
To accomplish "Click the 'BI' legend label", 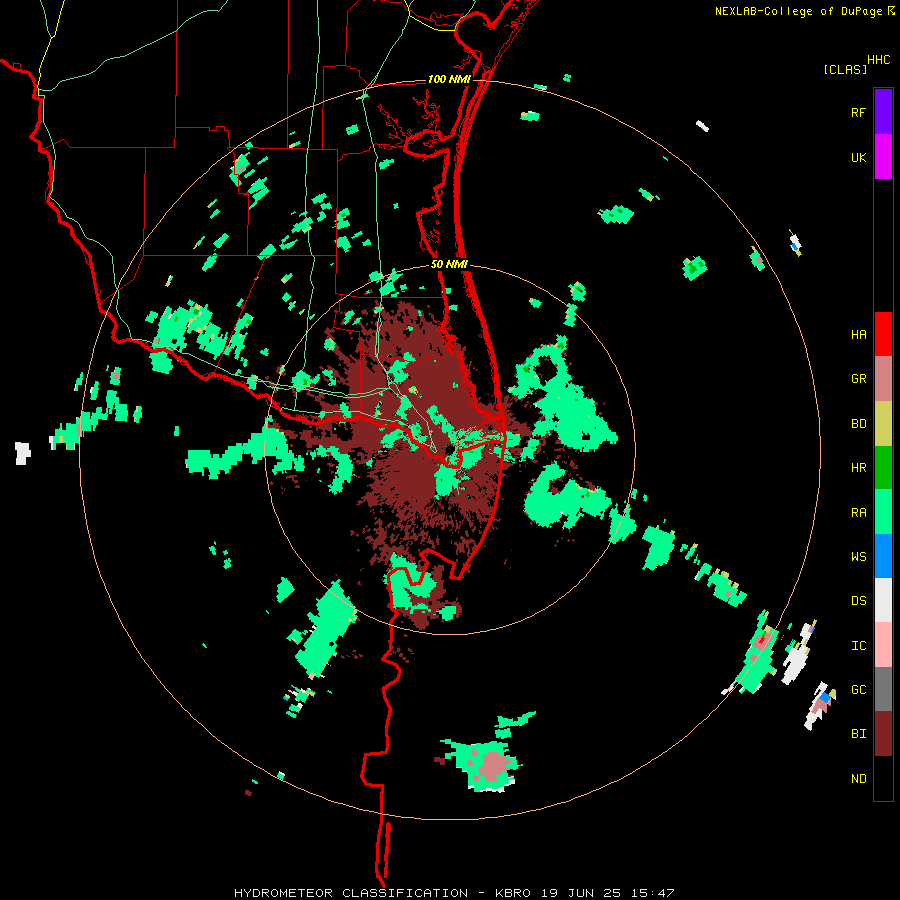I will click(858, 734).
